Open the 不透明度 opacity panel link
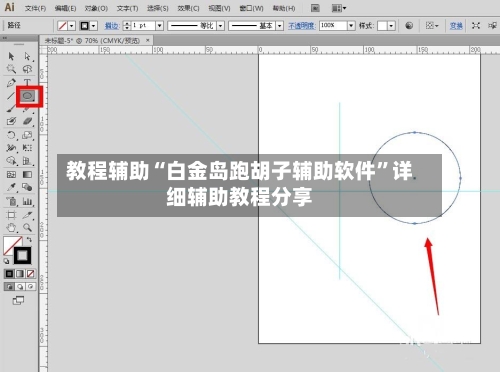This screenshot has height=372, width=500. [x=302, y=26]
